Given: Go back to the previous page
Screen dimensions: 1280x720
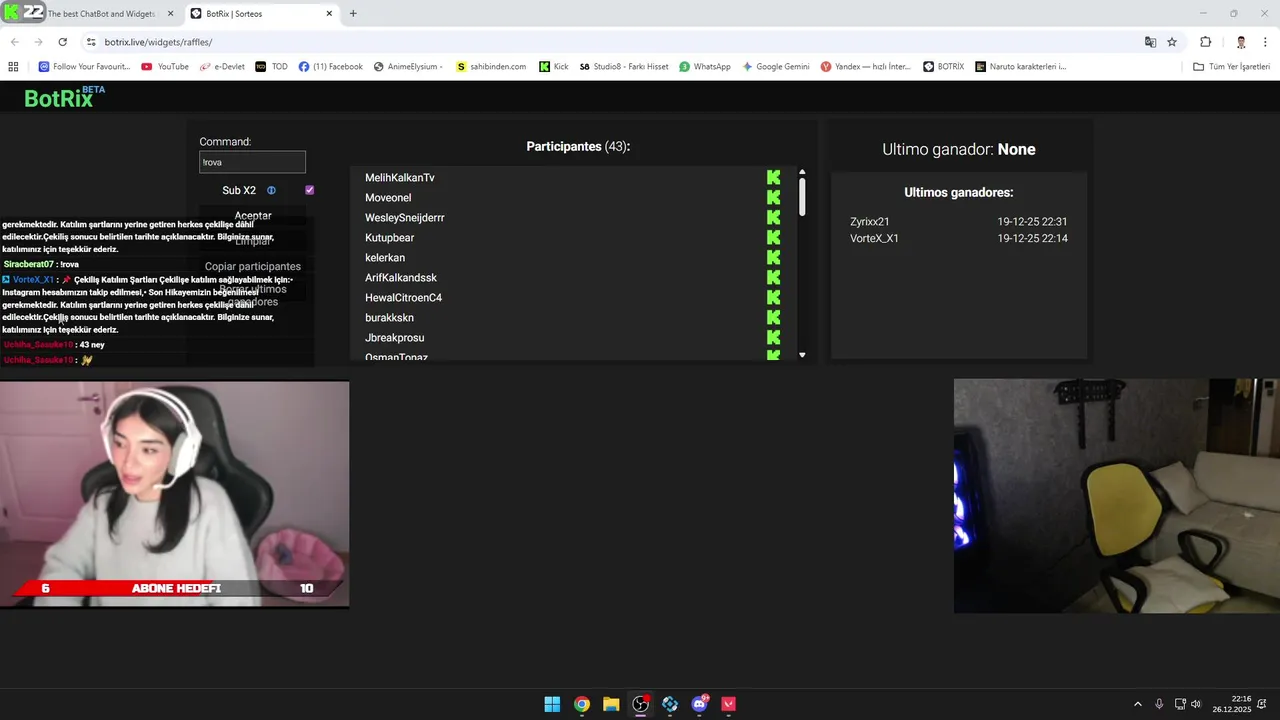Looking at the screenshot, I should click(x=14, y=42).
